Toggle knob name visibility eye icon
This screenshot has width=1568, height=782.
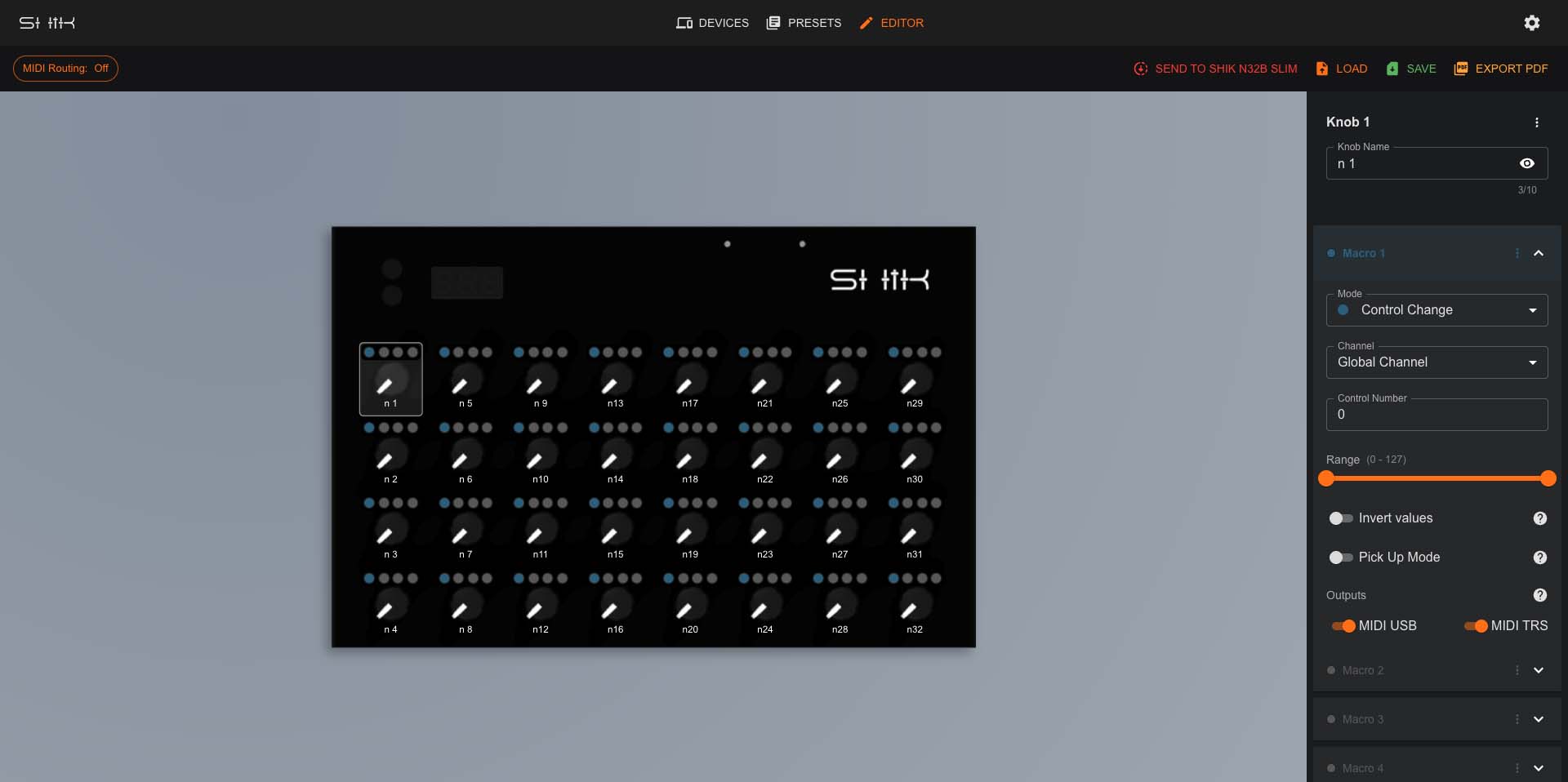click(x=1526, y=163)
